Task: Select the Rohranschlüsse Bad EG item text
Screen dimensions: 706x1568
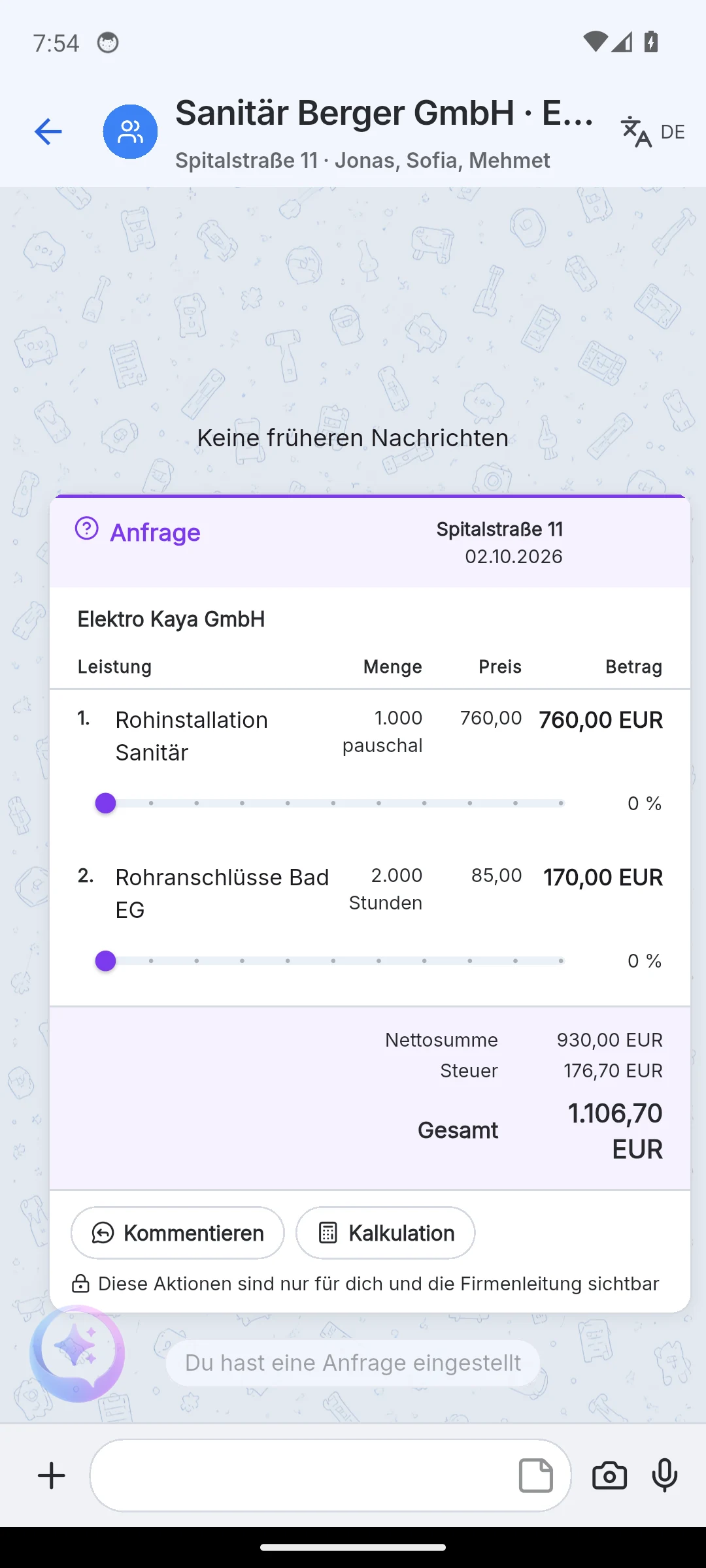Action: coord(222,893)
